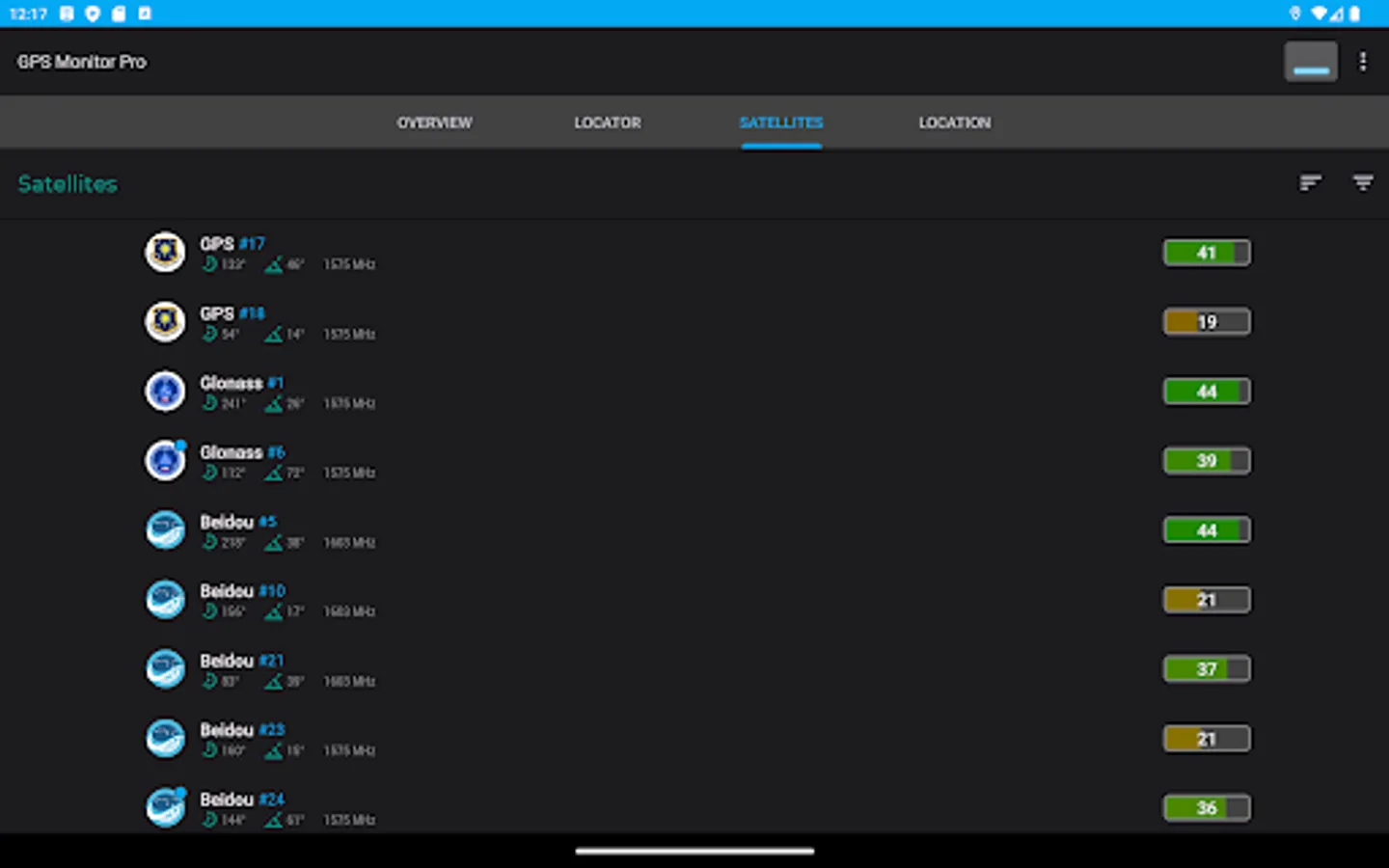Click the signal bar showing 44 for Beidou #5
The image size is (1389, 868).
coord(1207,530)
